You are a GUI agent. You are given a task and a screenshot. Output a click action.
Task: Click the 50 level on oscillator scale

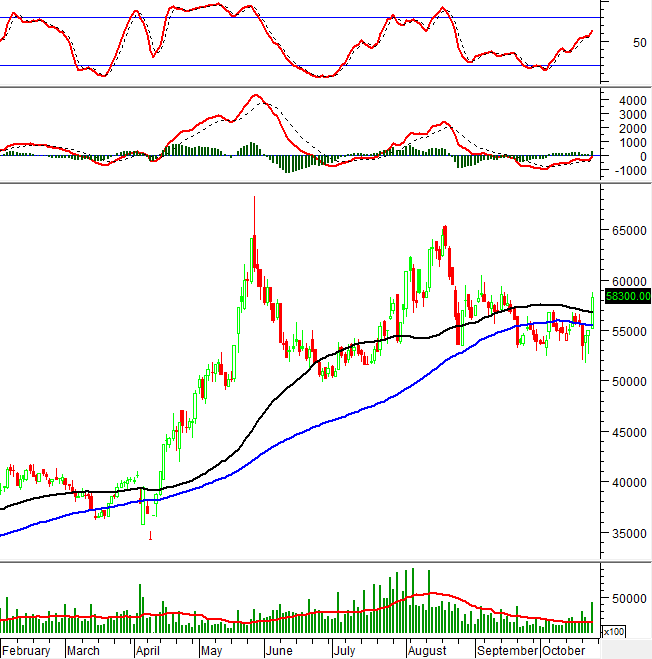pyautogui.click(x=611, y=43)
